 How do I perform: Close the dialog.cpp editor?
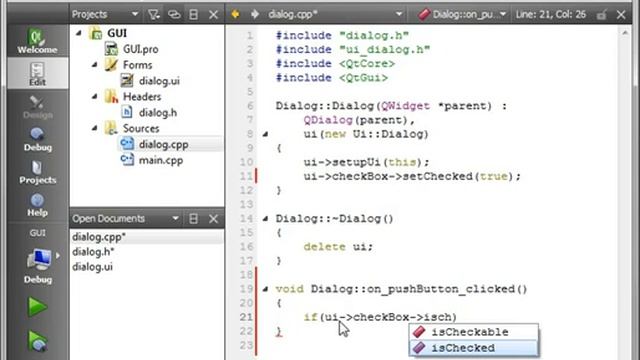coord(621,15)
